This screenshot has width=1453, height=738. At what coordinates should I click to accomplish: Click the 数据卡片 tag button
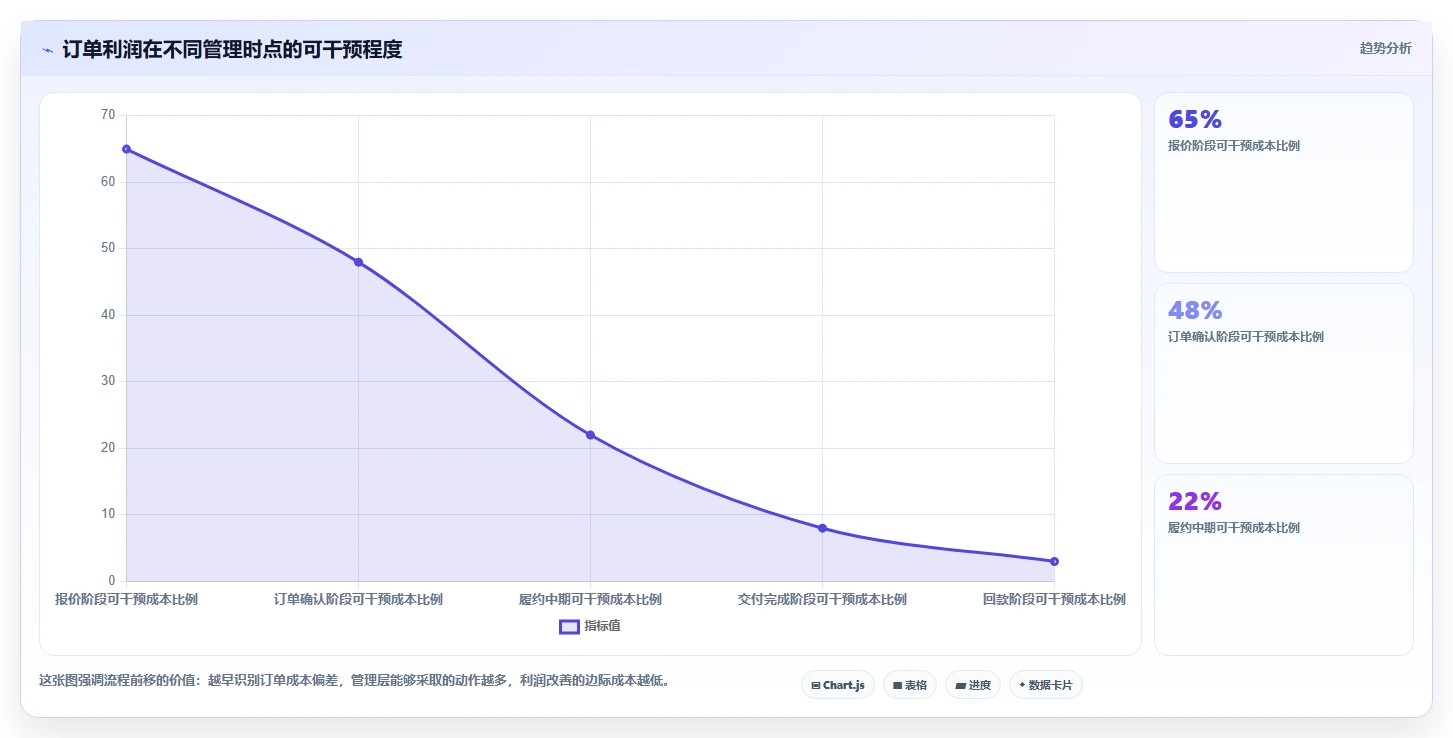coord(1045,685)
